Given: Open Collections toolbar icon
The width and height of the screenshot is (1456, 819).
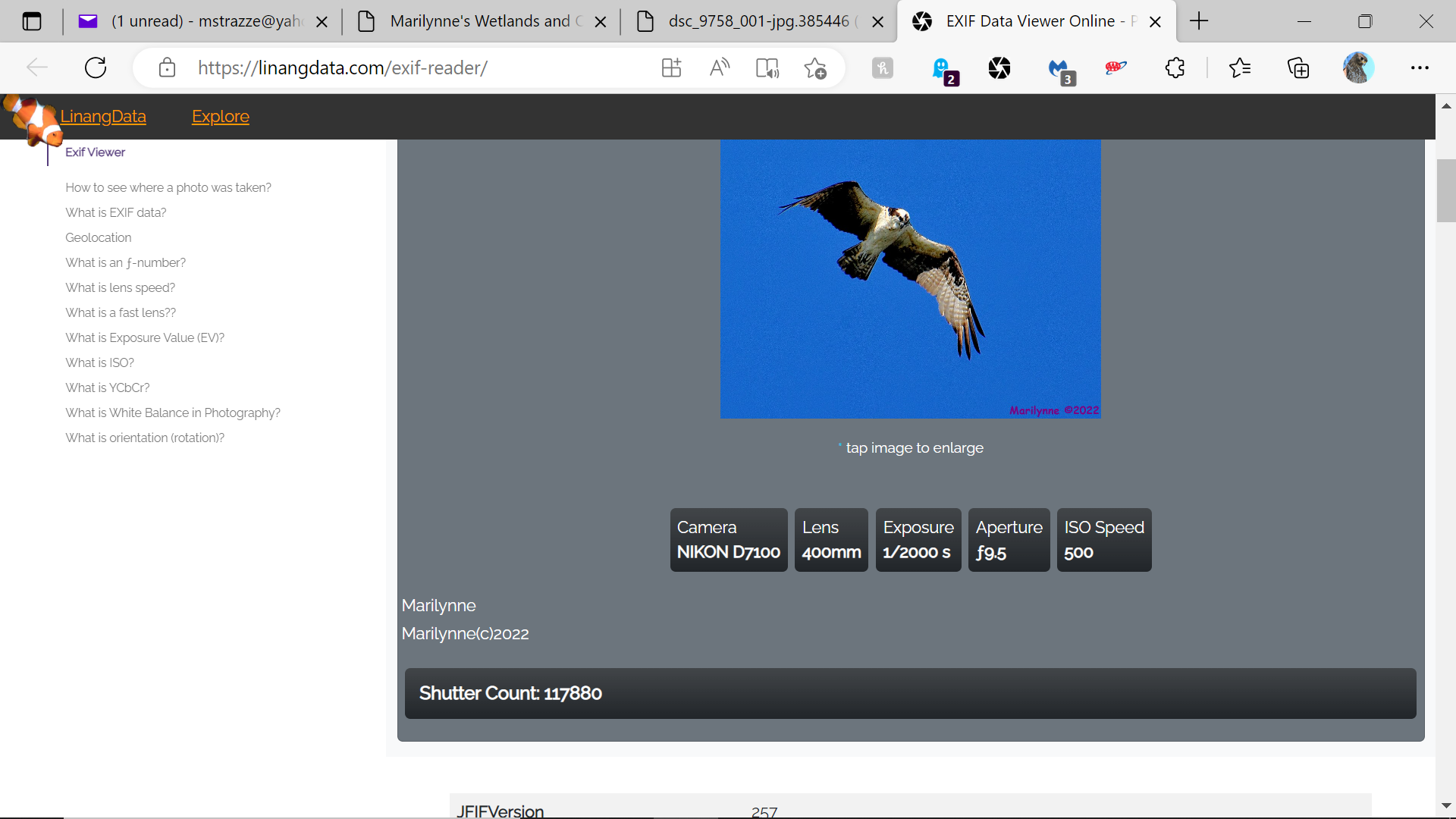Looking at the screenshot, I should 1298,67.
